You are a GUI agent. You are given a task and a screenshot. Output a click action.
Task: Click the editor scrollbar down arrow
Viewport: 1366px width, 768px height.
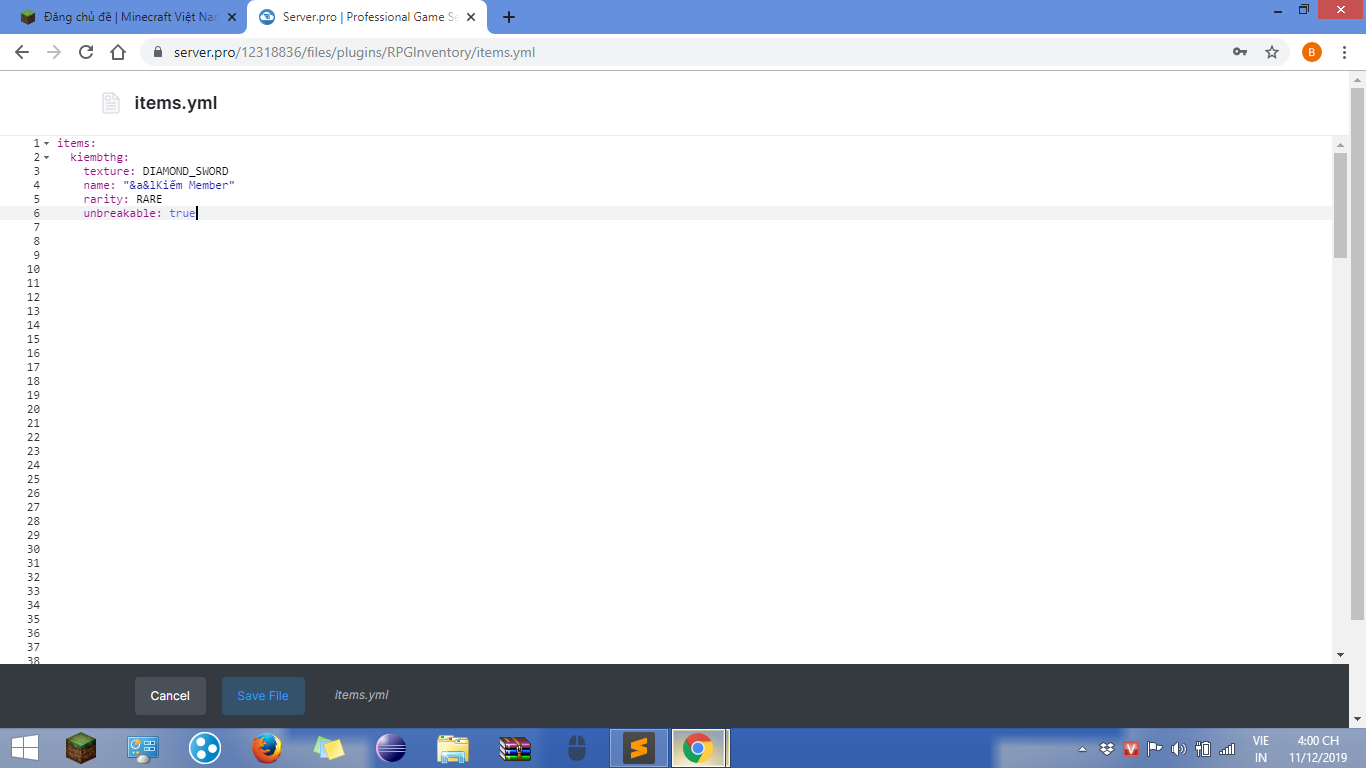pyautogui.click(x=1340, y=655)
